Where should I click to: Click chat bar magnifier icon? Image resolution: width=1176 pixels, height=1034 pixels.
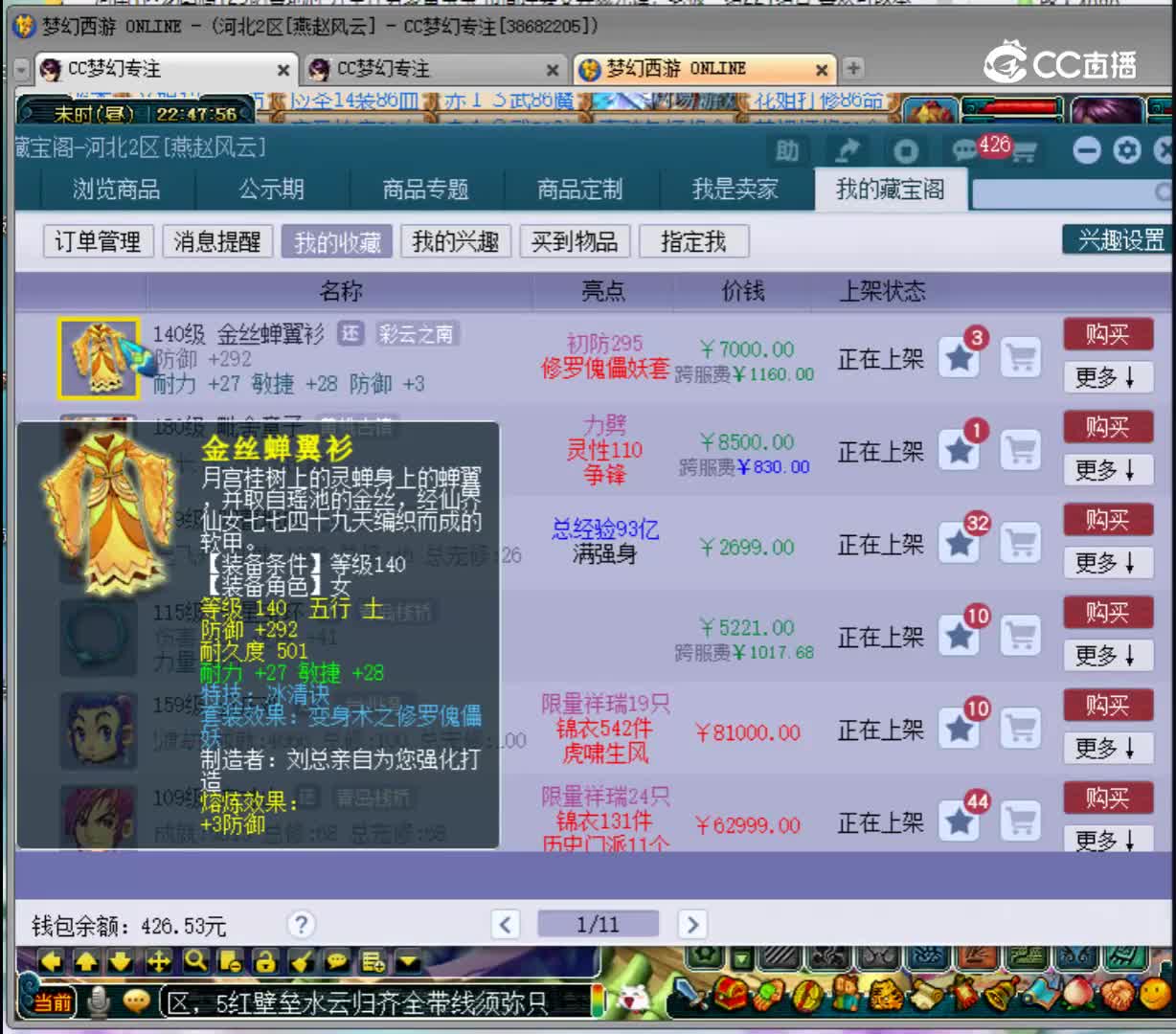coord(195,961)
